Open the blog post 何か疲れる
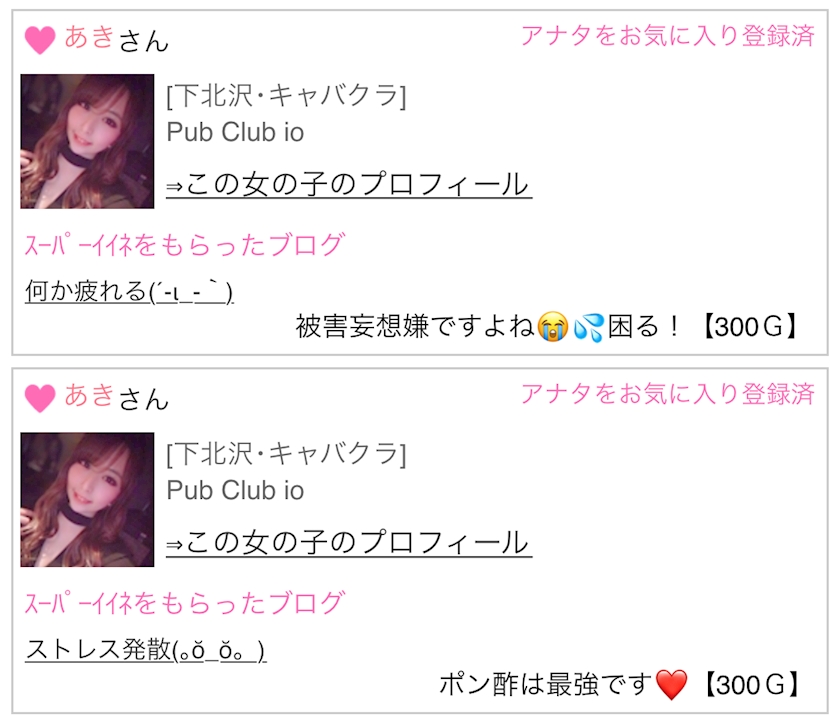Image resolution: width=840 pixels, height=715 pixels. click(x=129, y=291)
